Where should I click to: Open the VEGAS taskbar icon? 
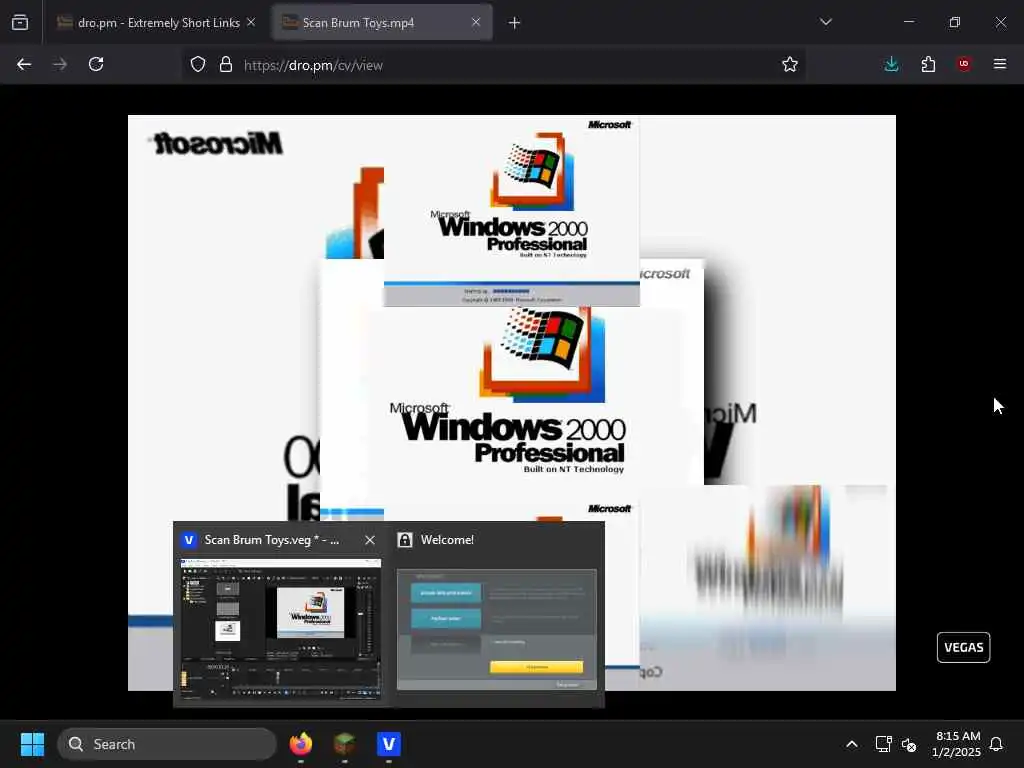tap(389, 744)
